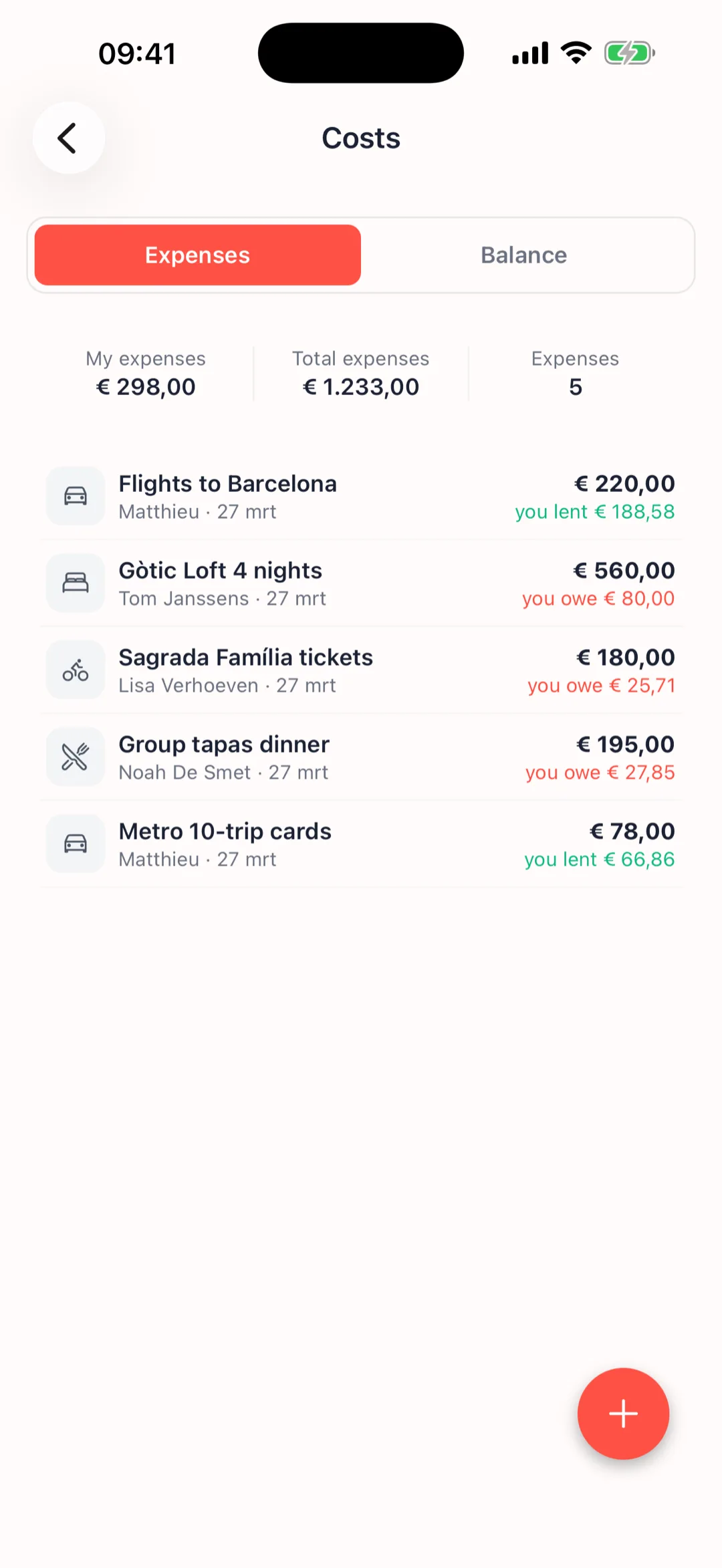The image size is (722, 1568).
Task: Tap the bicycle icon beside Sagrada Família tickets
Action: click(76, 670)
